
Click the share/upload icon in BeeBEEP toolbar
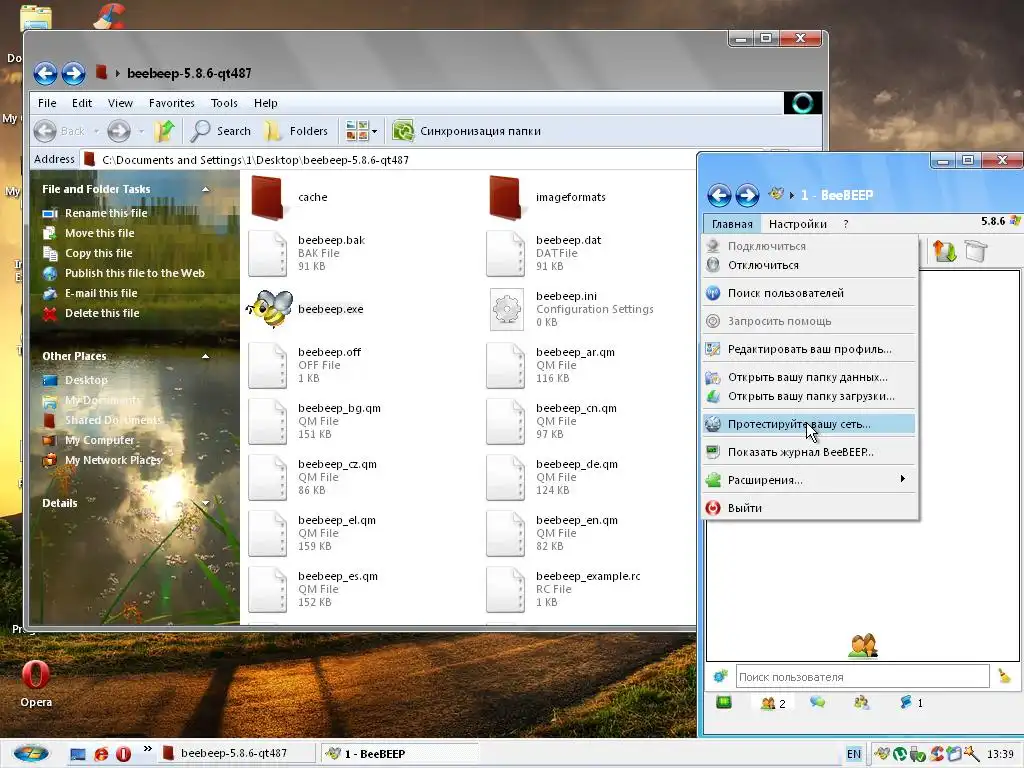pos(944,251)
